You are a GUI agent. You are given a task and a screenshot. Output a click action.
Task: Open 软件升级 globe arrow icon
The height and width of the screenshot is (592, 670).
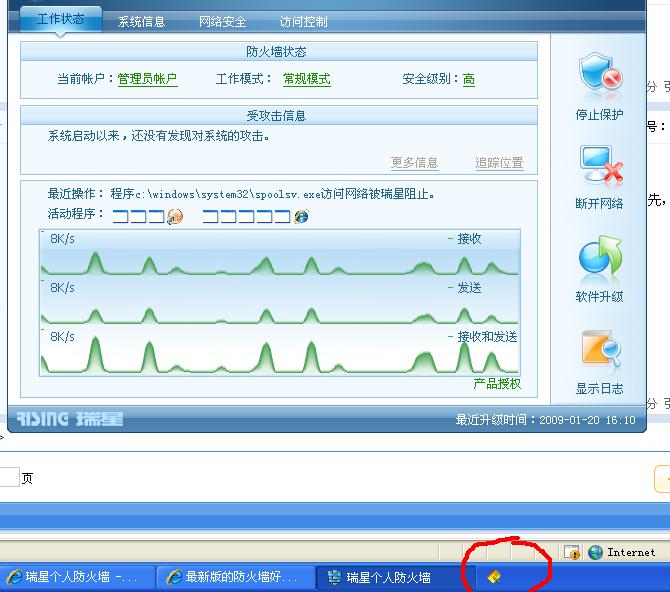pyautogui.click(x=600, y=257)
